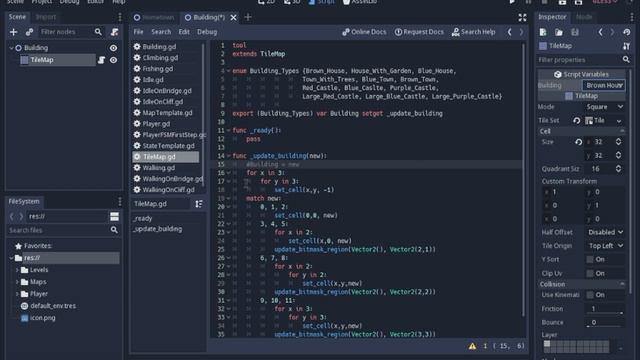Adjust the Friction slider
The width and height of the screenshot is (640, 360).
tap(605, 309)
